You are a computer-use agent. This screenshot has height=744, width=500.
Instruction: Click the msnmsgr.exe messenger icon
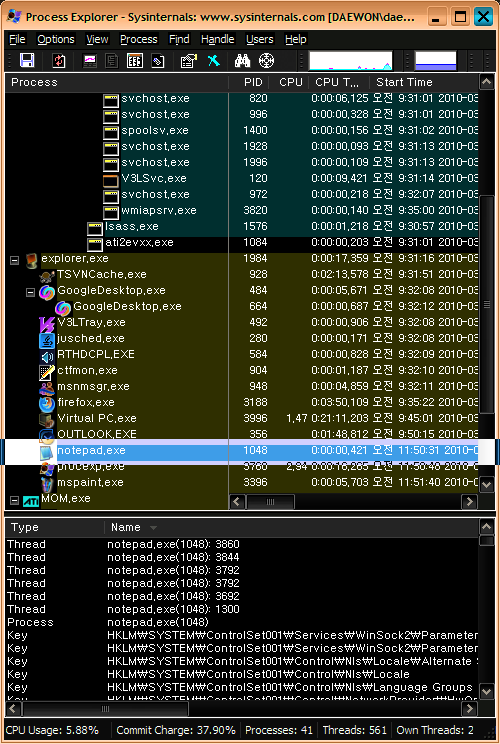(47, 388)
